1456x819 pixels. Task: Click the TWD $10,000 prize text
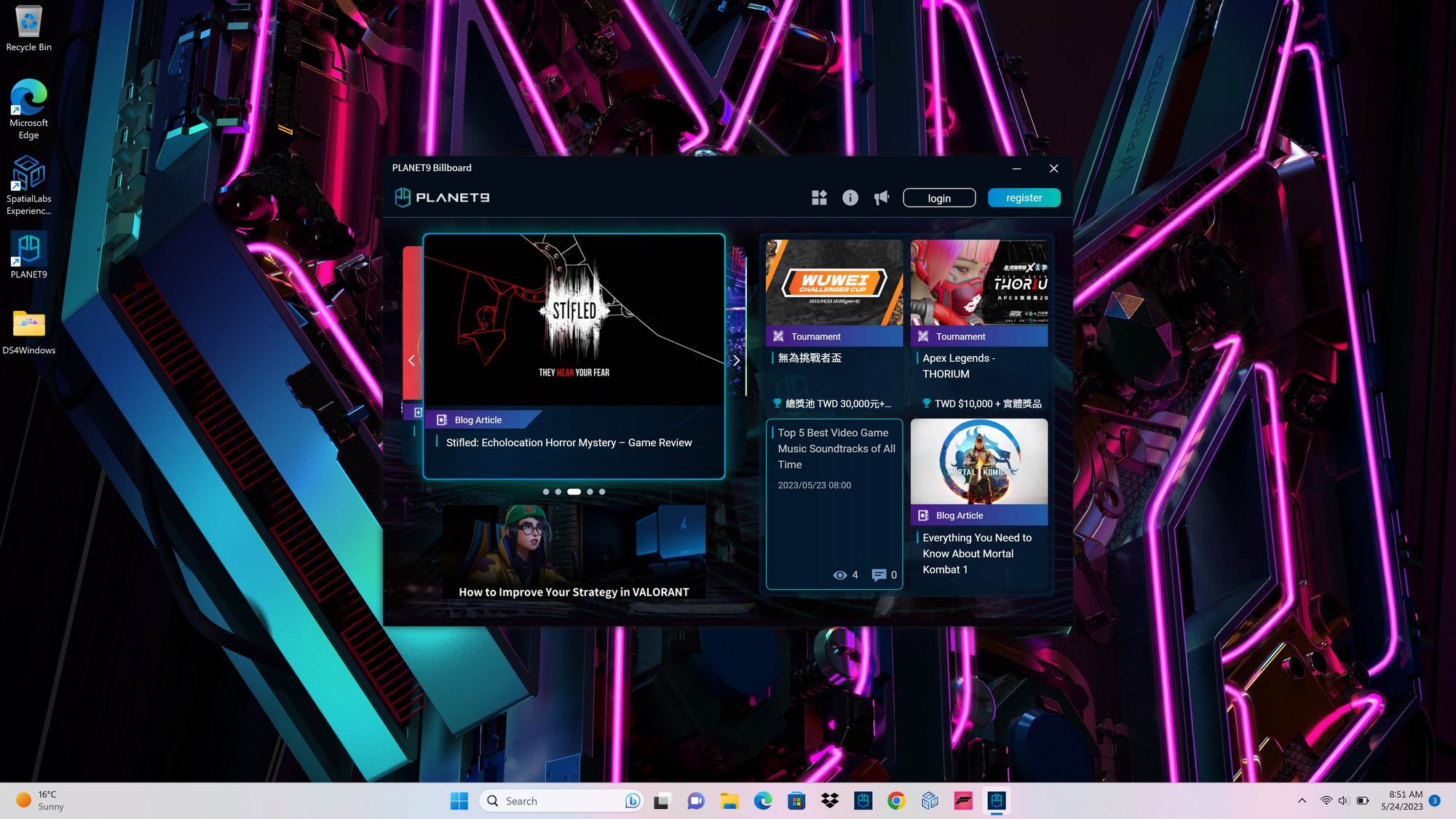[988, 403]
